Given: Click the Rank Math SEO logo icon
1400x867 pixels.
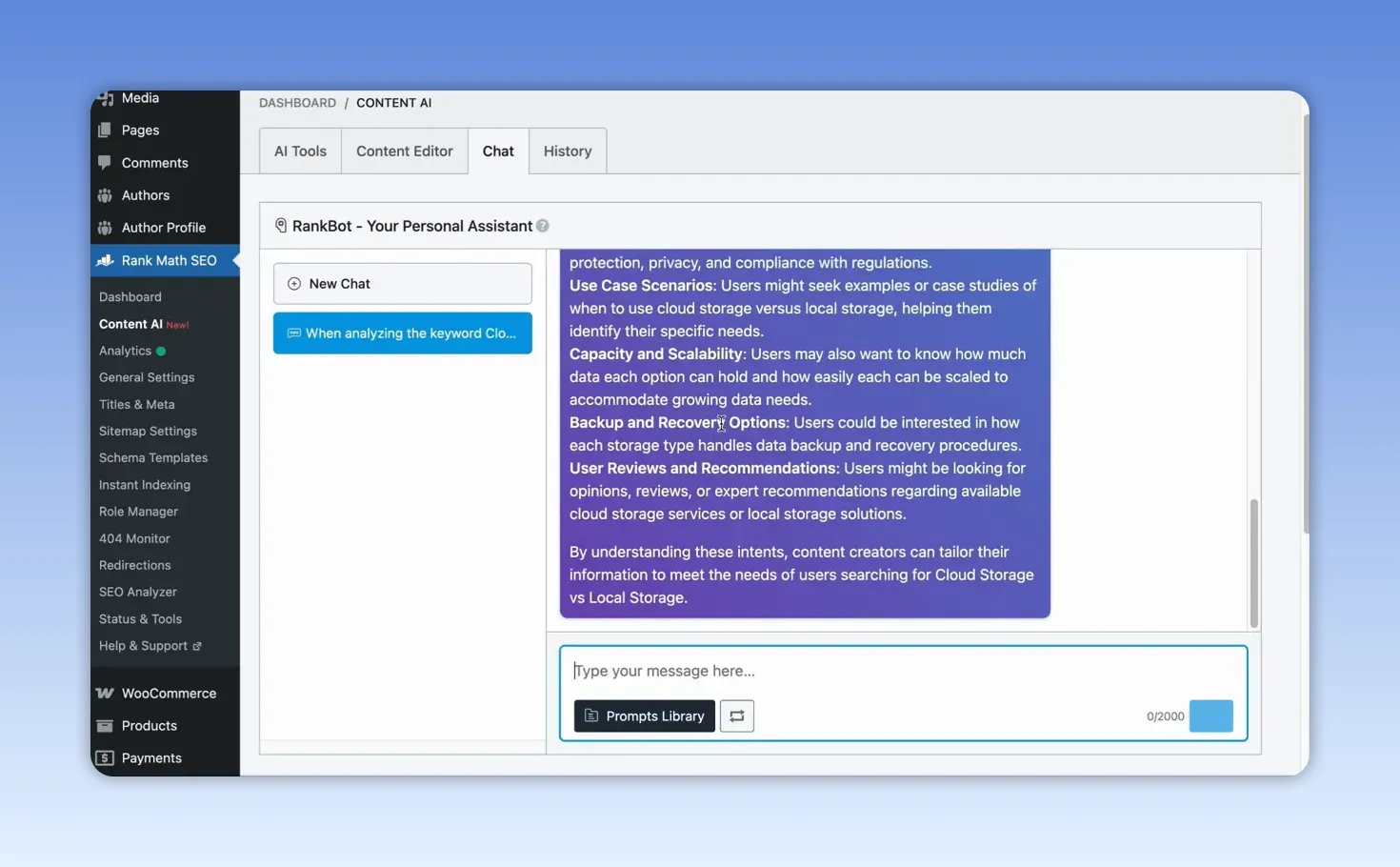Looking at the screenshot, I should click(105, 260).
